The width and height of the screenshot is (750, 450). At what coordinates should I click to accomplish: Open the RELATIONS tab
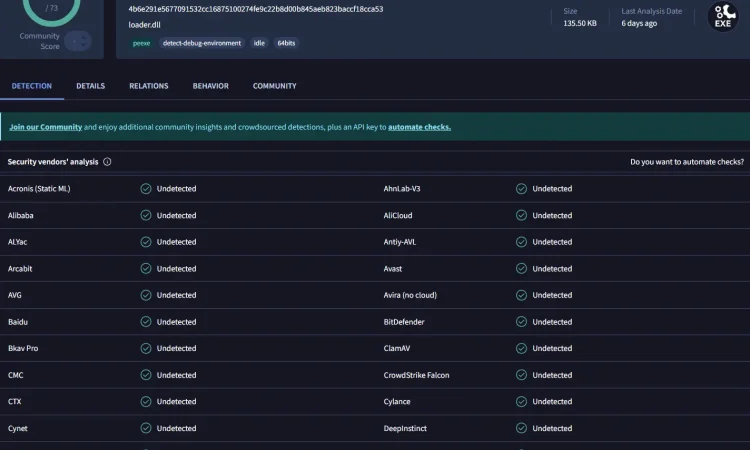pos(149,86)
